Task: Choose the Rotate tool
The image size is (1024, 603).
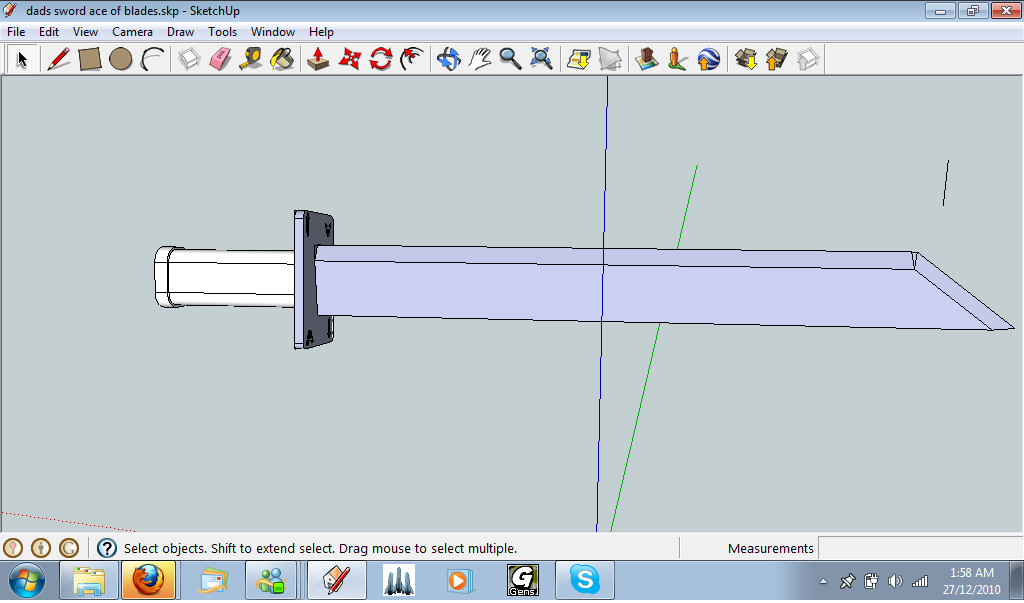Action: pos(380,59)
